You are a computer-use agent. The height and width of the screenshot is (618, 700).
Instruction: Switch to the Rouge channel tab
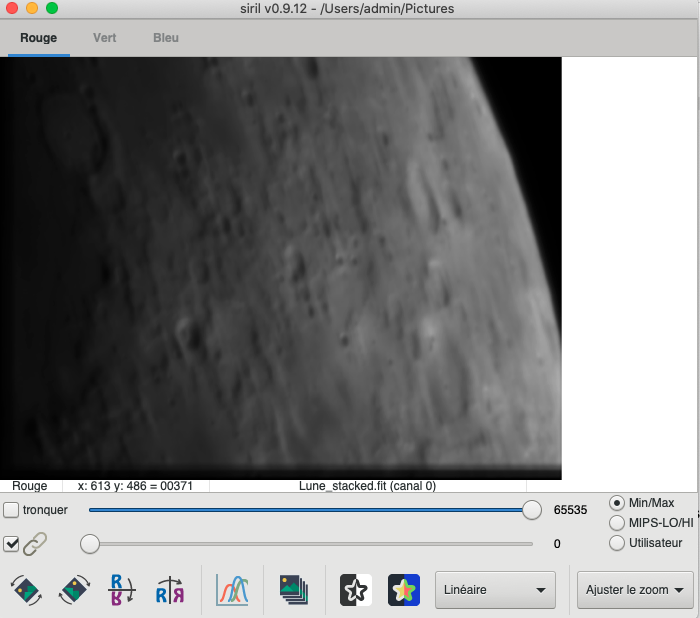[38, 38]
